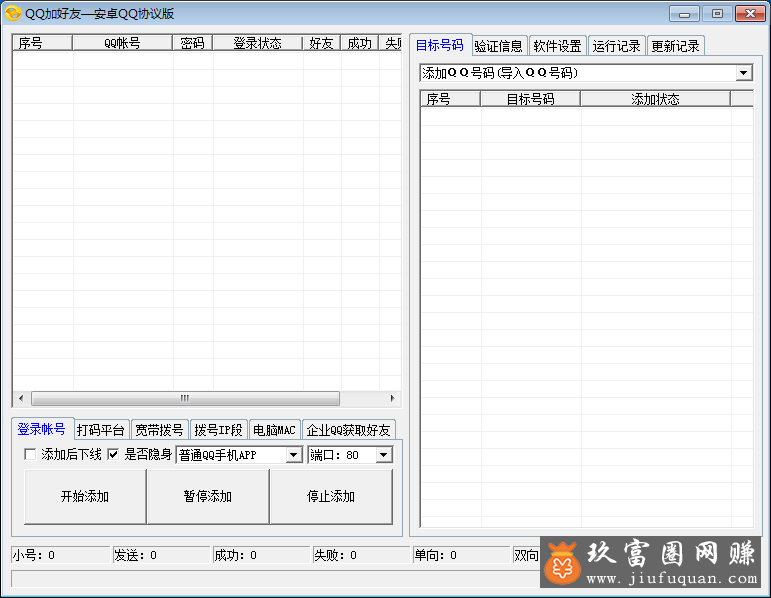Click the 序号 header in the target list
771x598 pixels.
pos(450,99)
